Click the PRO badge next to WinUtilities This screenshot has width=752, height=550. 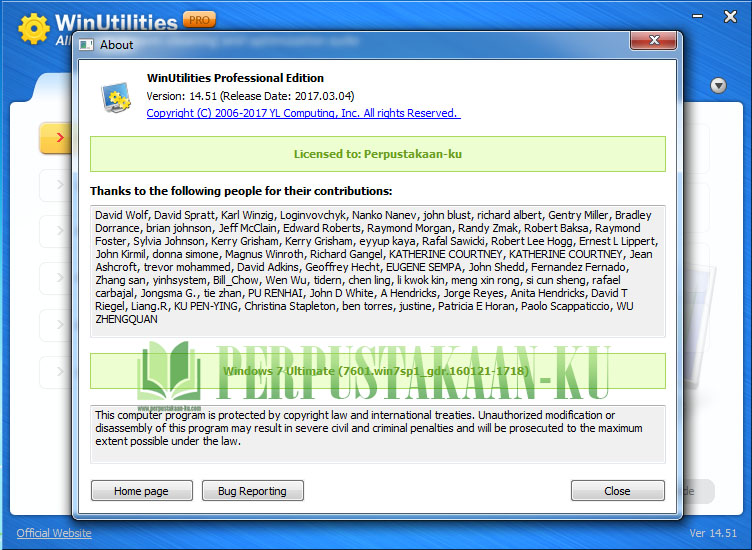coord(199,20)
